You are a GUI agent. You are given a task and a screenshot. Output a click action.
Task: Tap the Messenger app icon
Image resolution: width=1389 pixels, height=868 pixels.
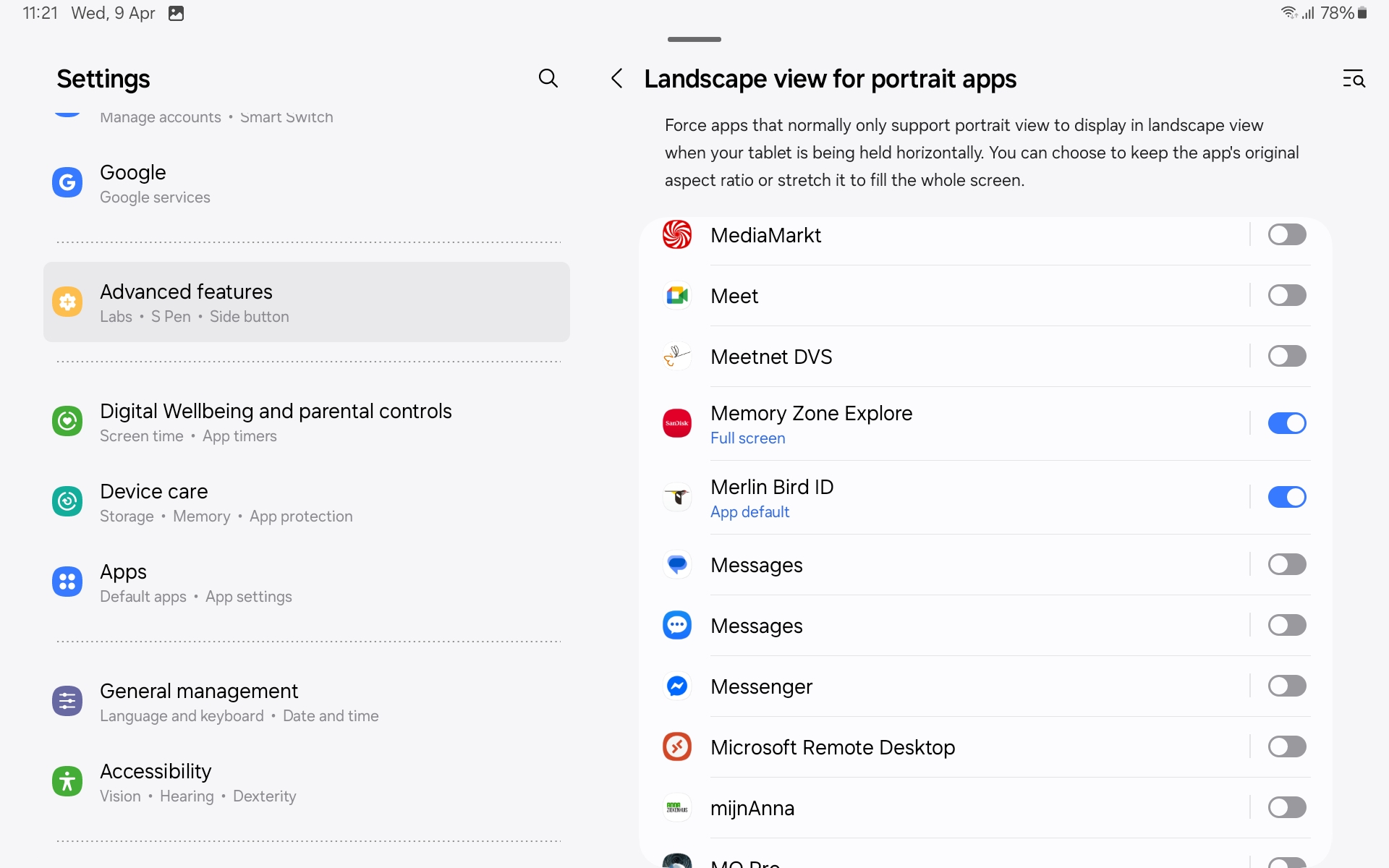[x=677, y=686]
